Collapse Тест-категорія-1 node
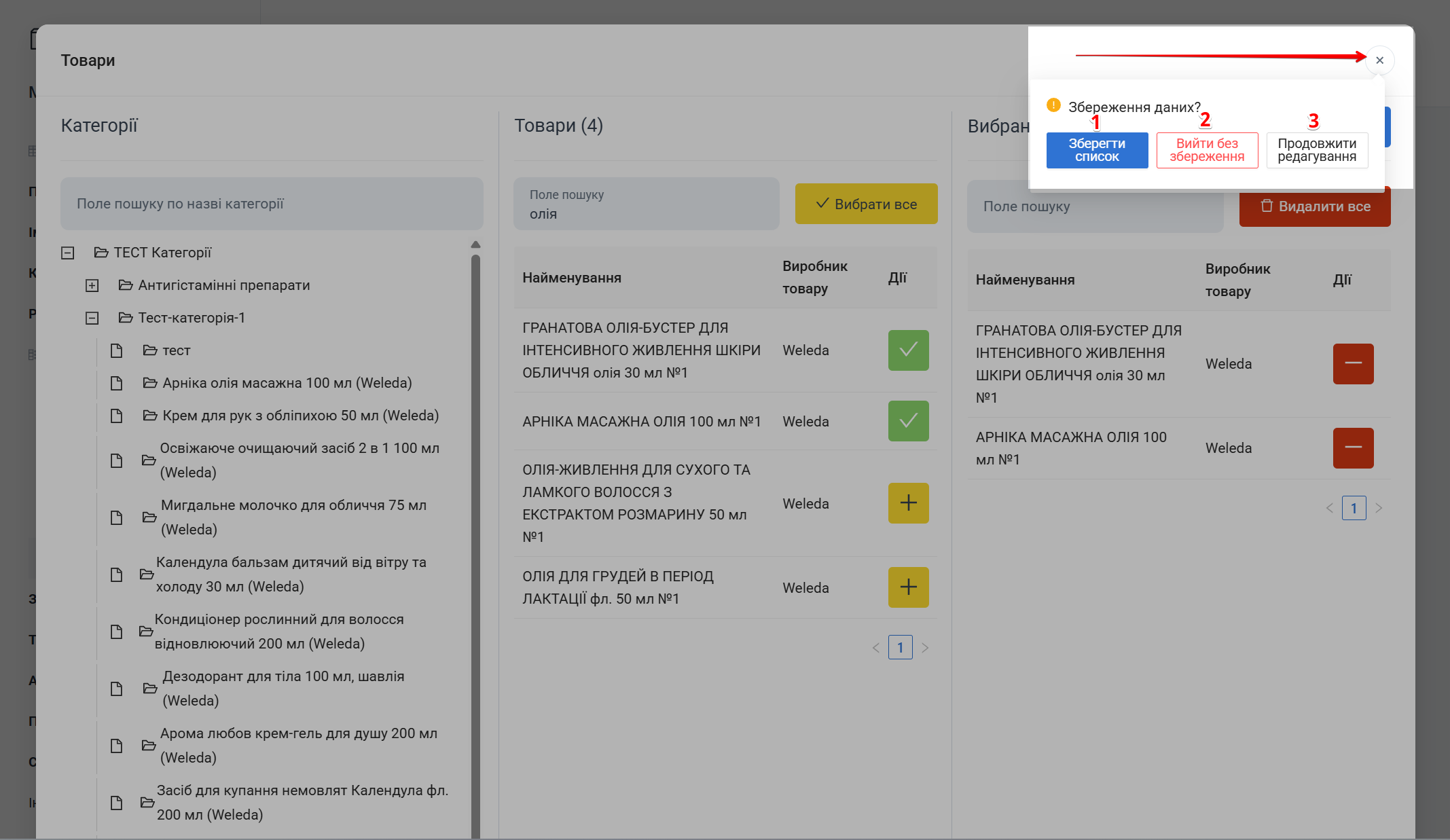This screenshot has height=840, width=1450. [x=92, y=318]
